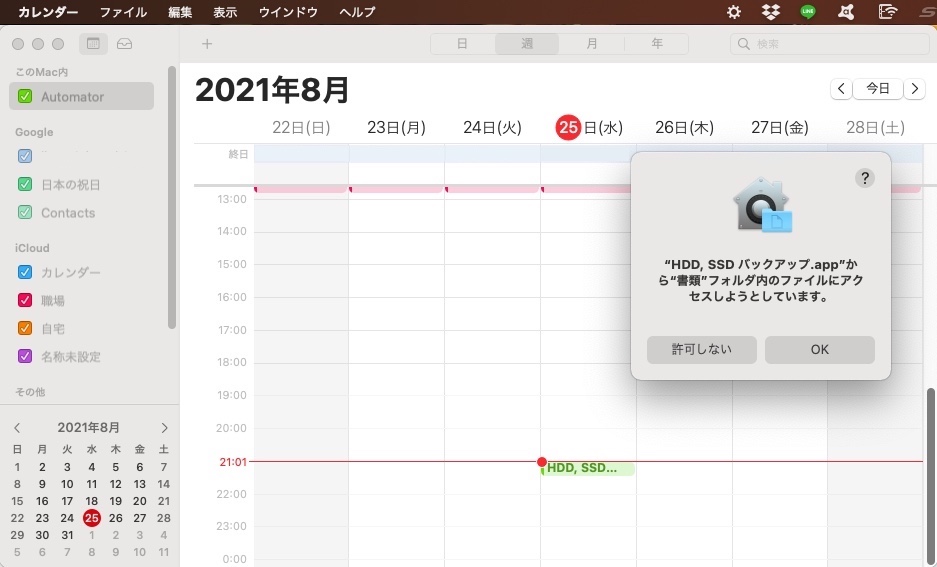
Task: Click the backup app house icon in dialog
Action: pyautogui.click(x=762, y=204)
